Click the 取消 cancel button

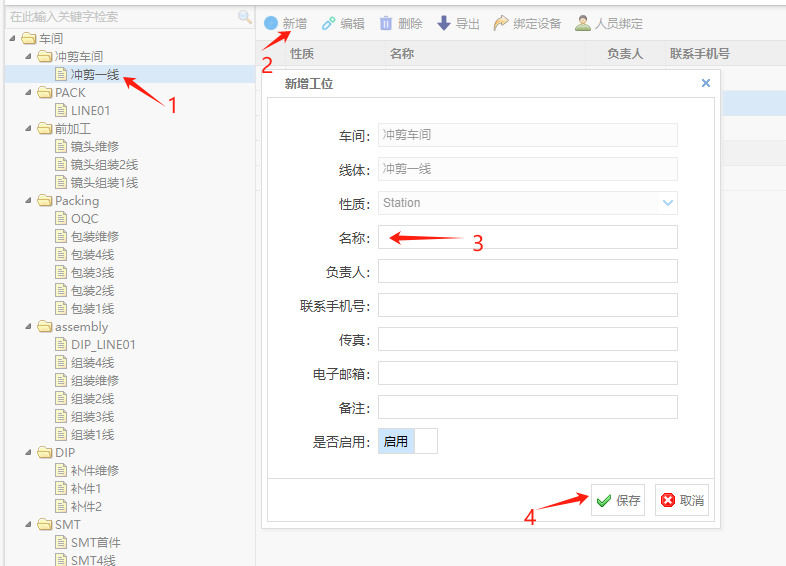[x=682, y=501]
